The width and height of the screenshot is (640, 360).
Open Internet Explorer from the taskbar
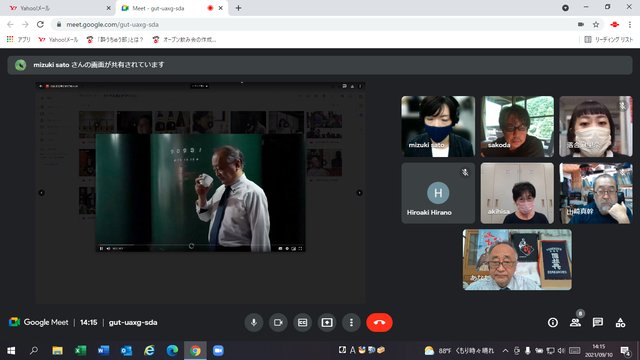(x=149, y=351)
